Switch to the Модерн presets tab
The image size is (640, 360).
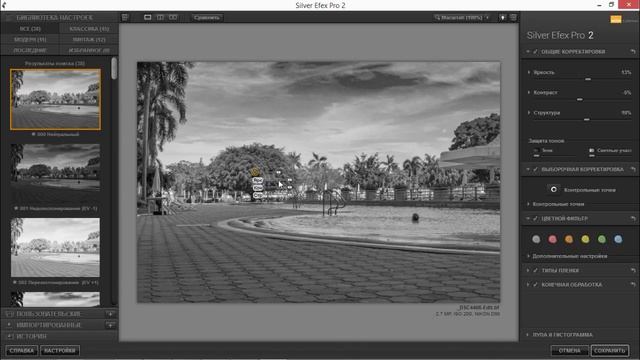[x=30, y=40]
